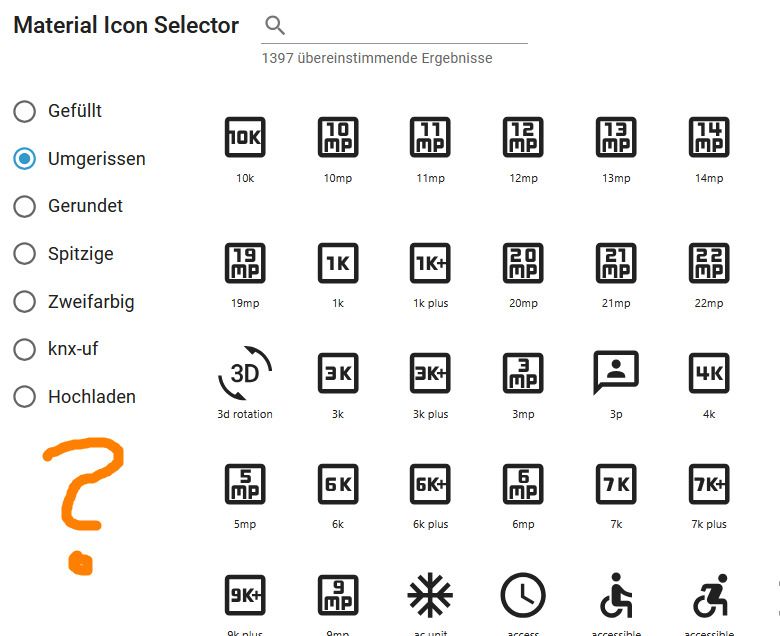
Task: Select the Gefüllt radio option
Action: [24, 111]
